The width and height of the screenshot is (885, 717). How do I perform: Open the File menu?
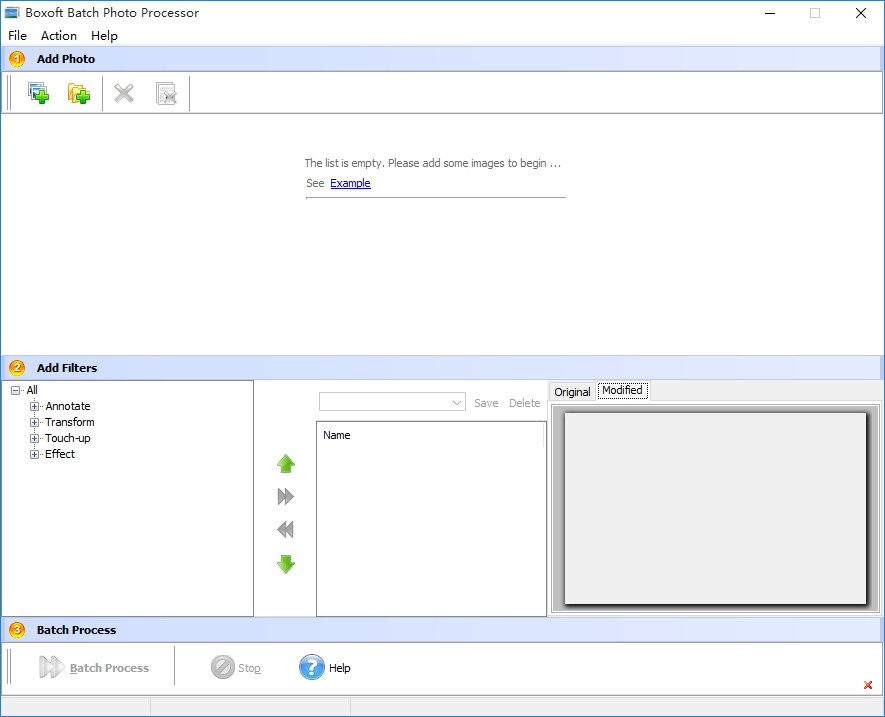(x=17, y=36)
